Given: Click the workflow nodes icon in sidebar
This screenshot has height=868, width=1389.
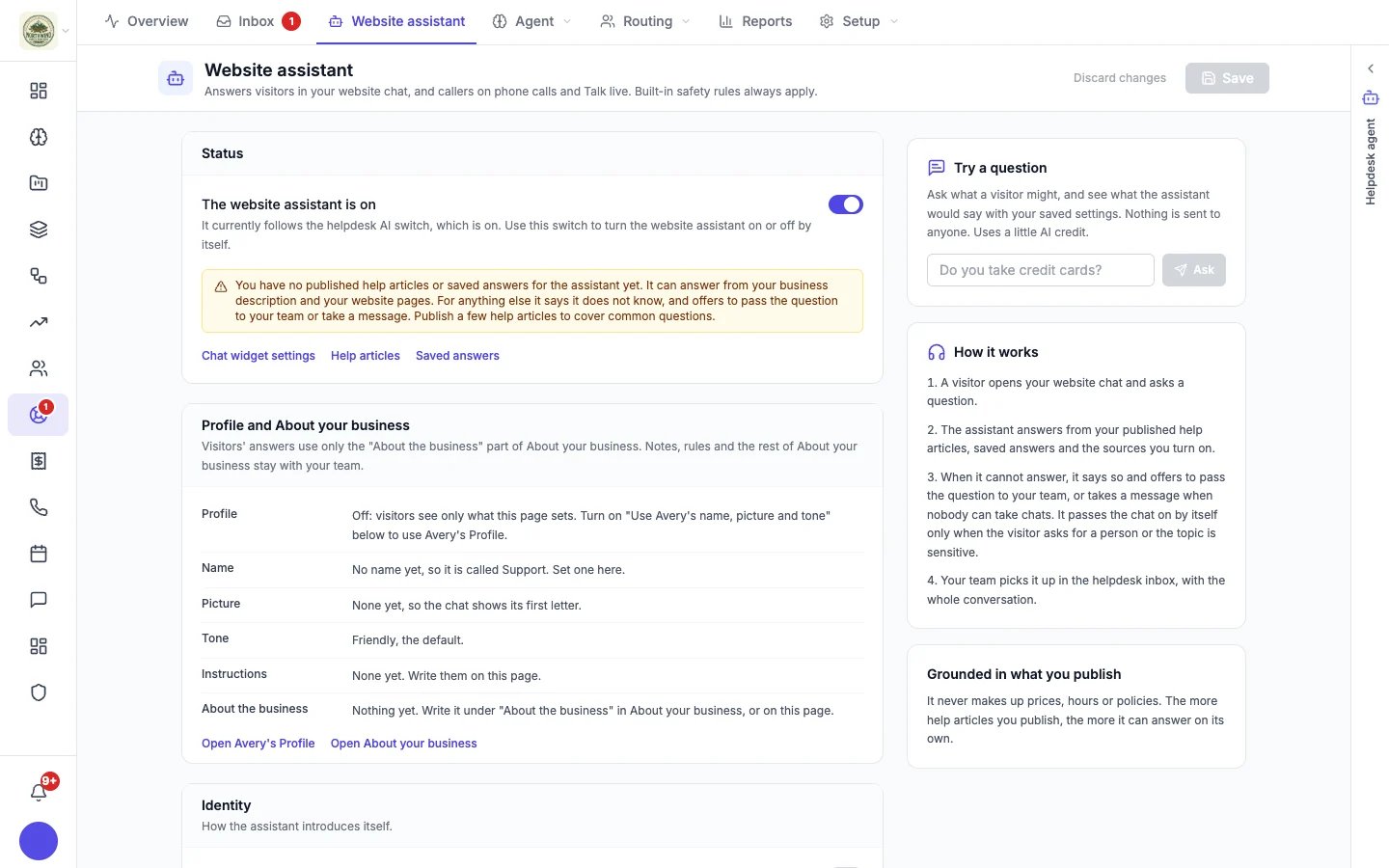Looking at the screenshot, I should click(x=39, y=276).
